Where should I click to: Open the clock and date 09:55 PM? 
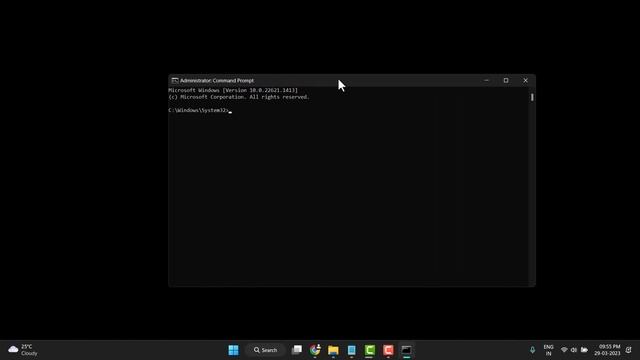607,350
